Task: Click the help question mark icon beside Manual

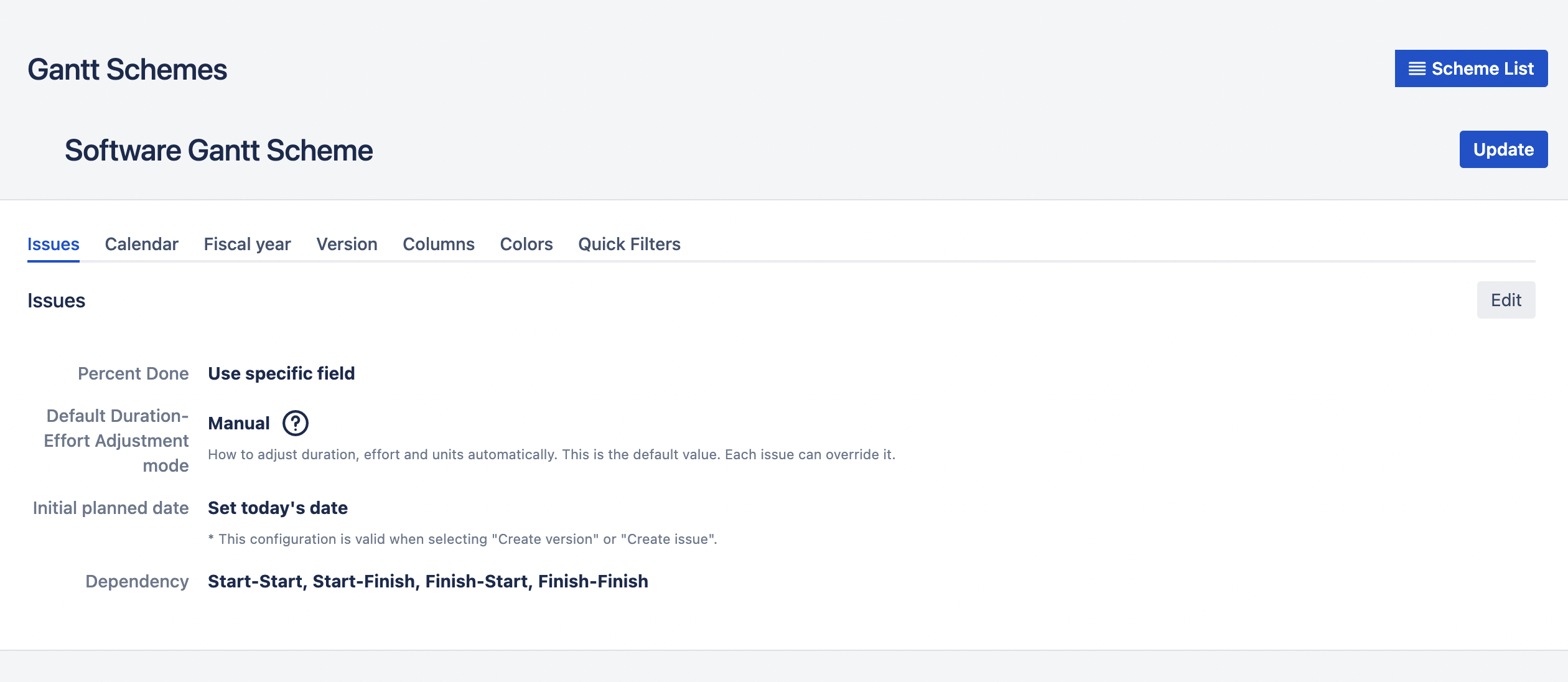Action: tap(295, 423)
